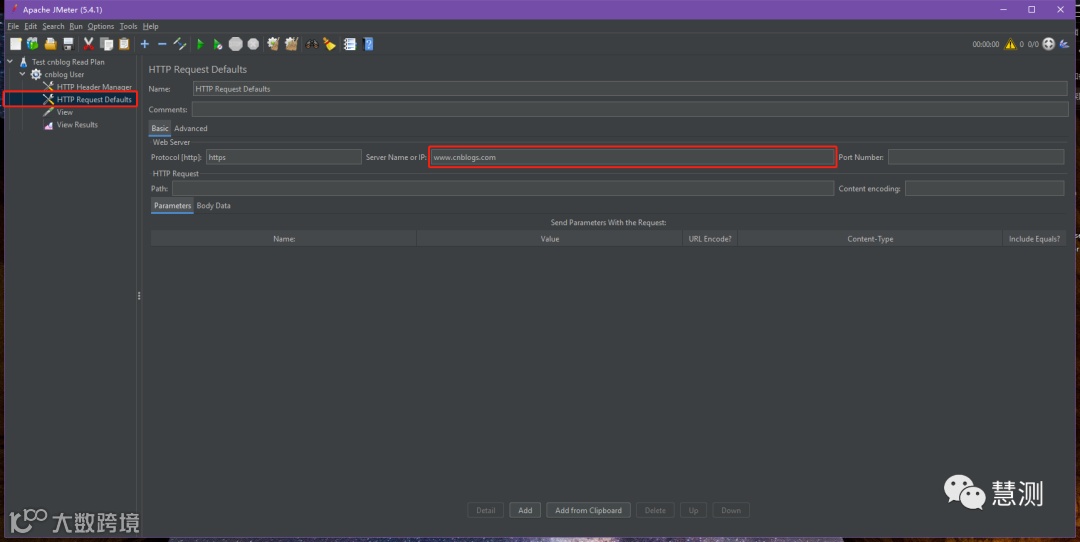This screenshot has width=1080, height=542.
Task: Click the Toggle enable/disable icon
Action: tap(180, 44)
